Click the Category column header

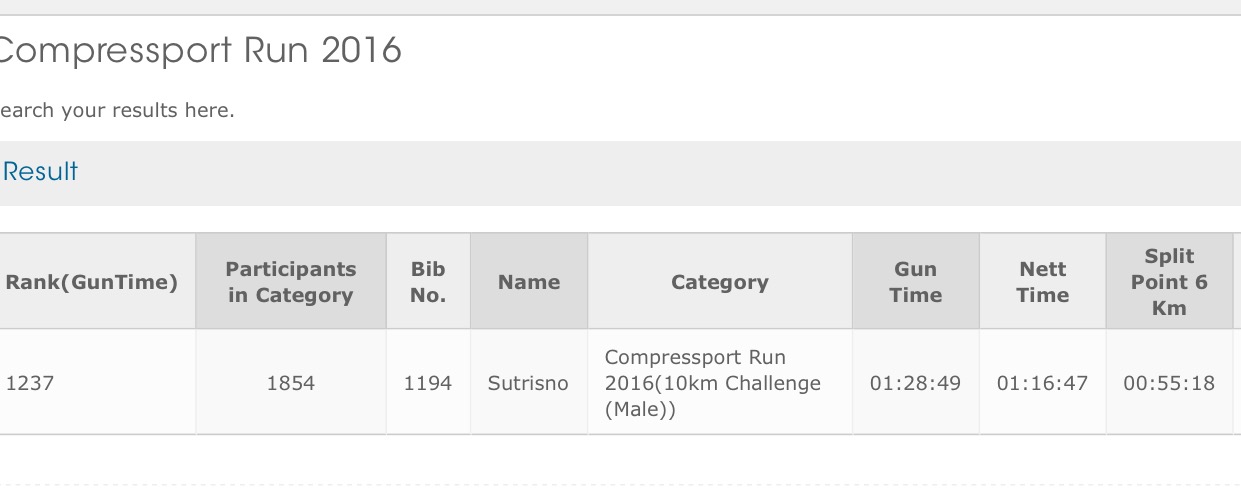720,282
